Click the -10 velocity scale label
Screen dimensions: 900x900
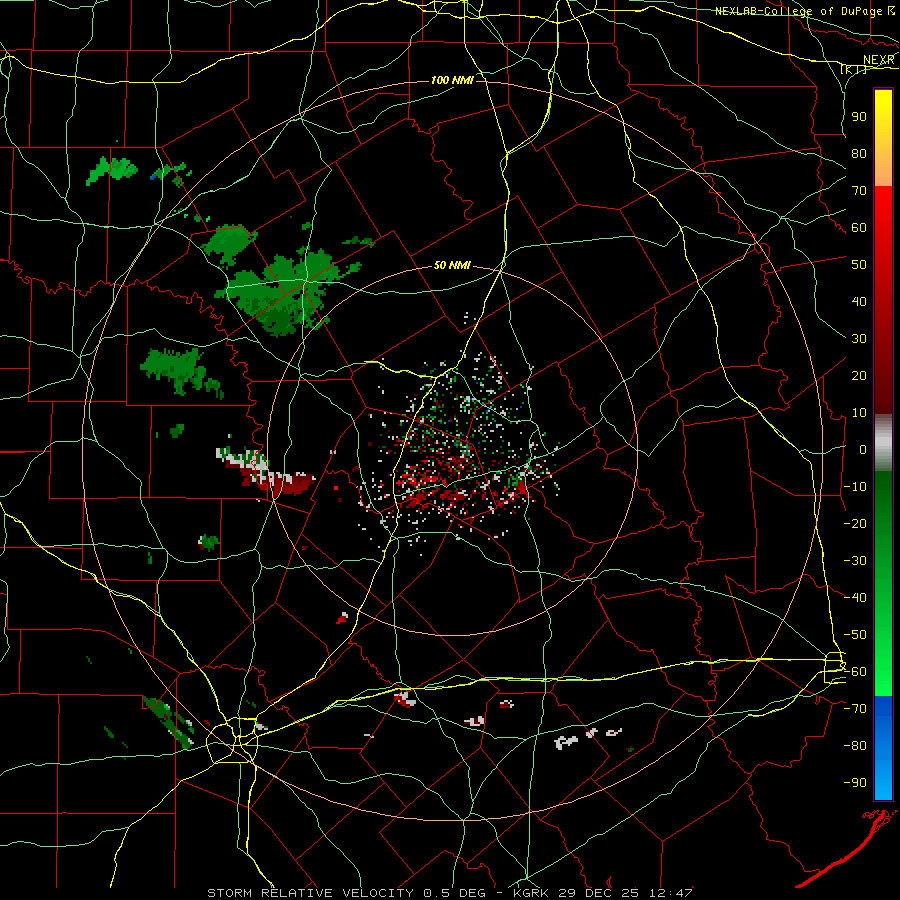[x=855, y=487]
